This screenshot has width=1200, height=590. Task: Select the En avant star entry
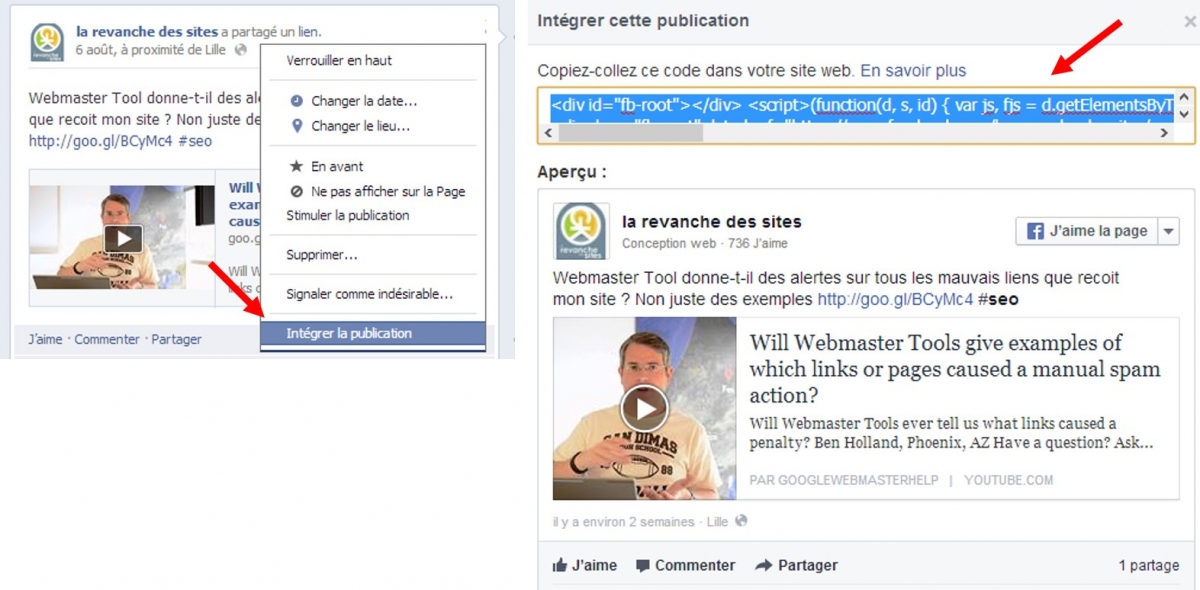(x=373, y=166)
